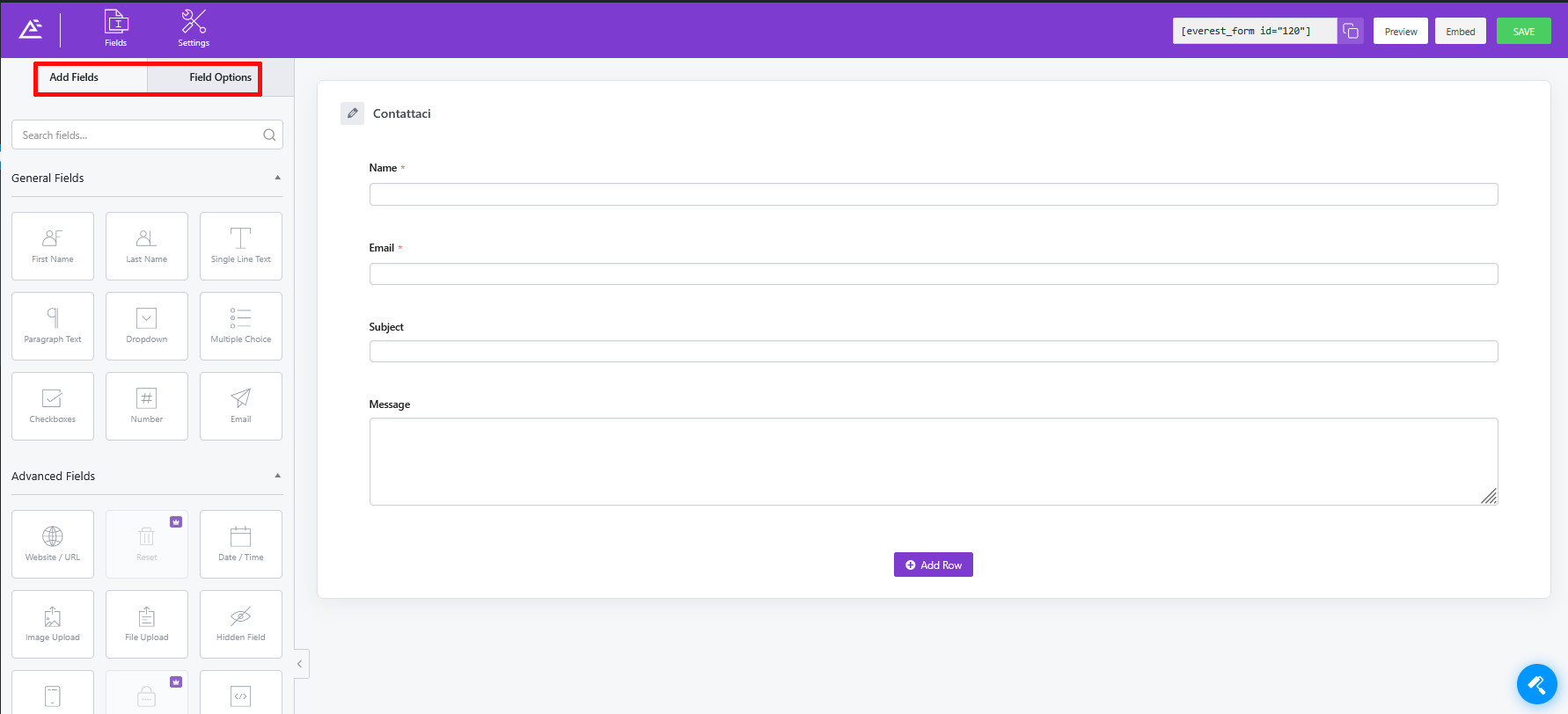Screen dimensions: 1568x714
Task: Collapse the left sidebar panel
Action: (x=300, y=664)
